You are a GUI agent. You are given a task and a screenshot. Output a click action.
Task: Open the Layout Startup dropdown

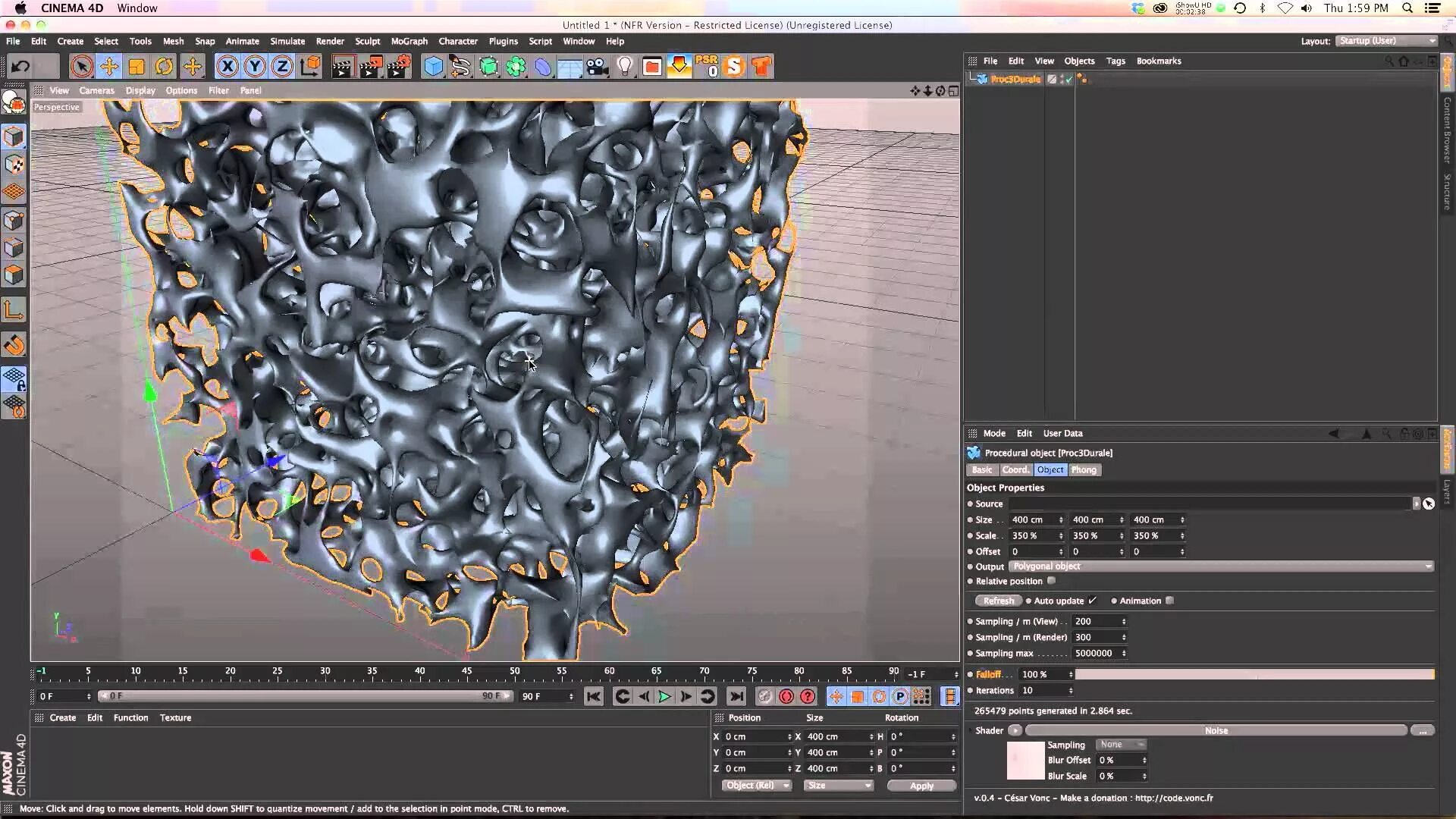point(1386,41)
